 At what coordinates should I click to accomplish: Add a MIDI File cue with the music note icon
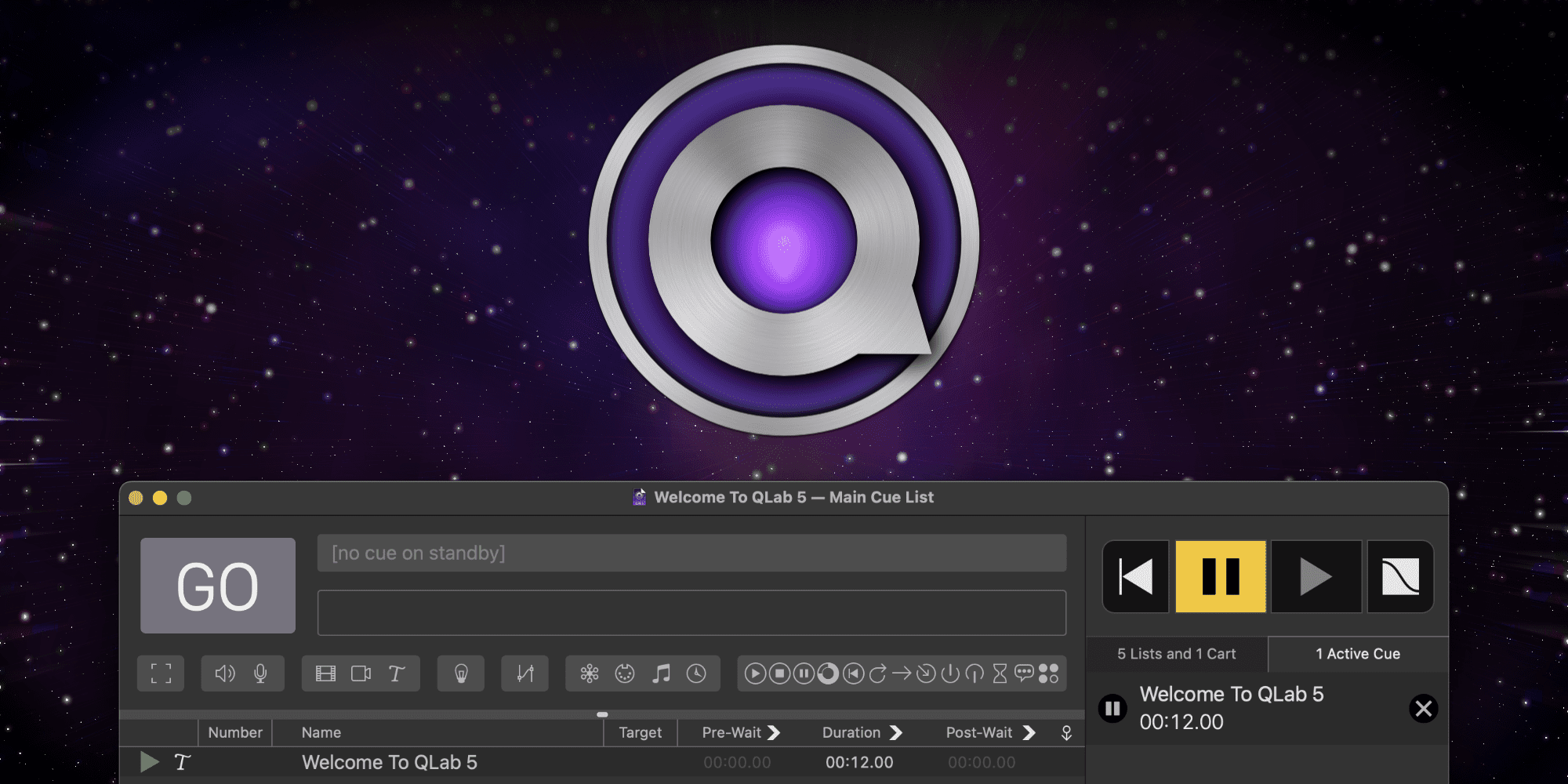coord(661,673)
